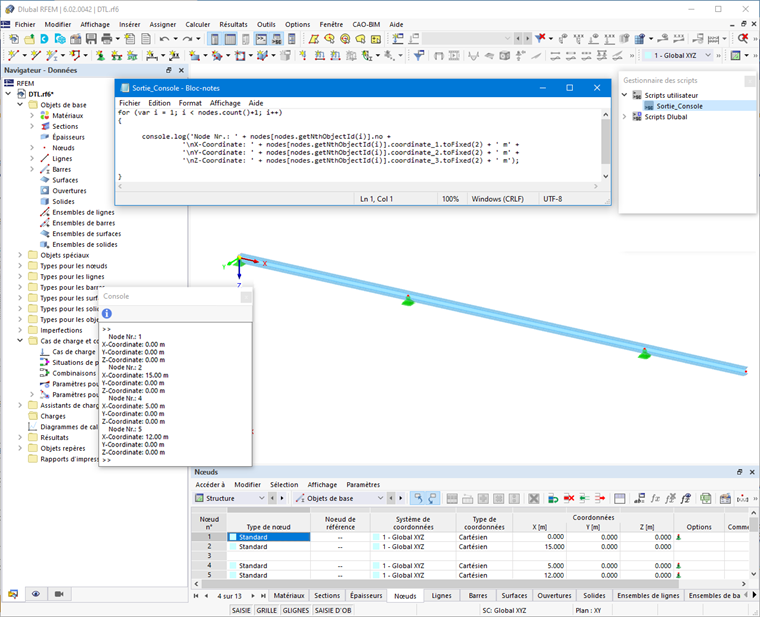Click the new model icon in toolbar
This screenshot has width=760, height=617.
[x=14, y=39]
